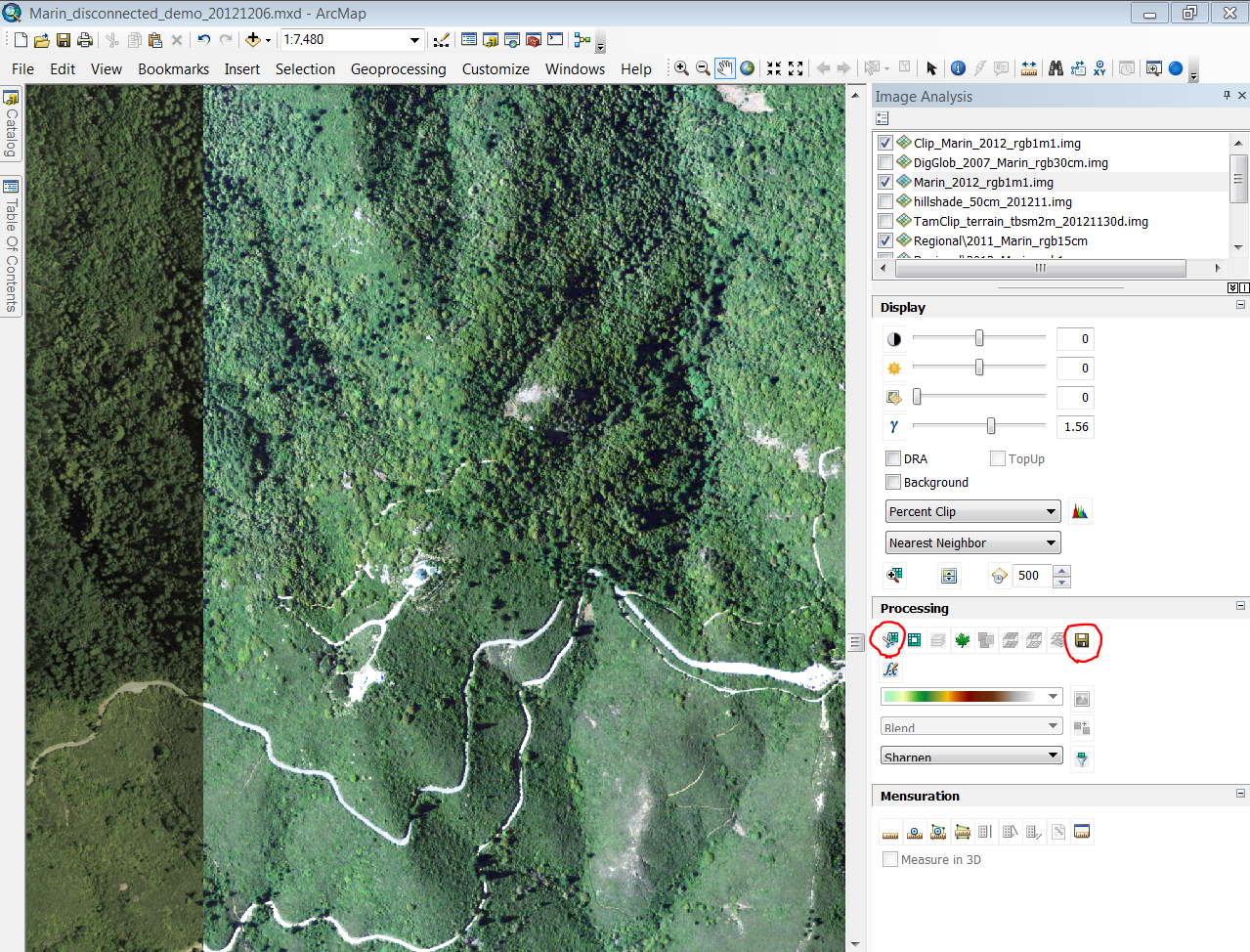Uncheck the Marin_2012_rgb1m1.img layer checkbox
This screenshot has height=952, width=1250.
coord(885,182)
